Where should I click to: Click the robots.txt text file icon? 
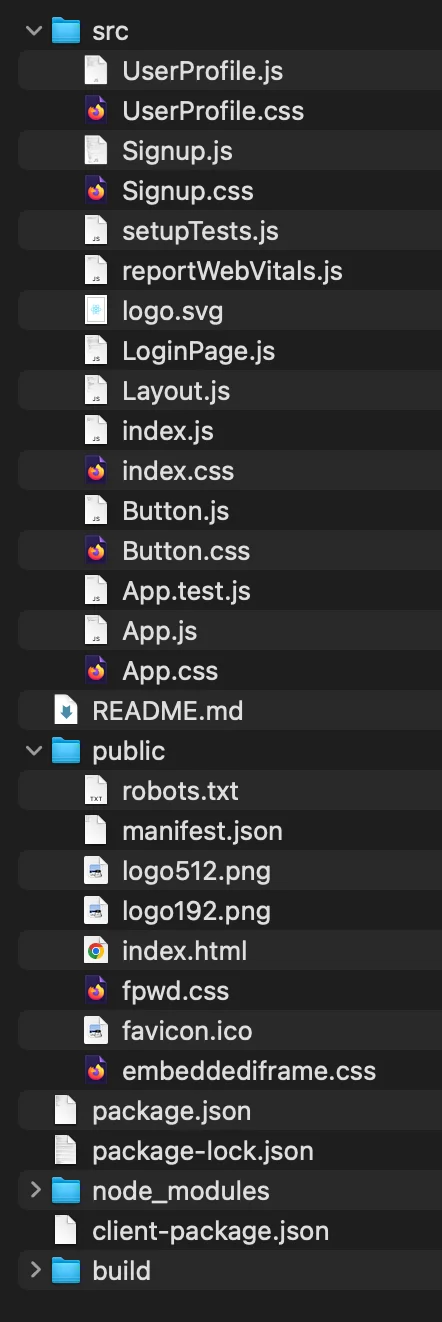coord(96,791)
